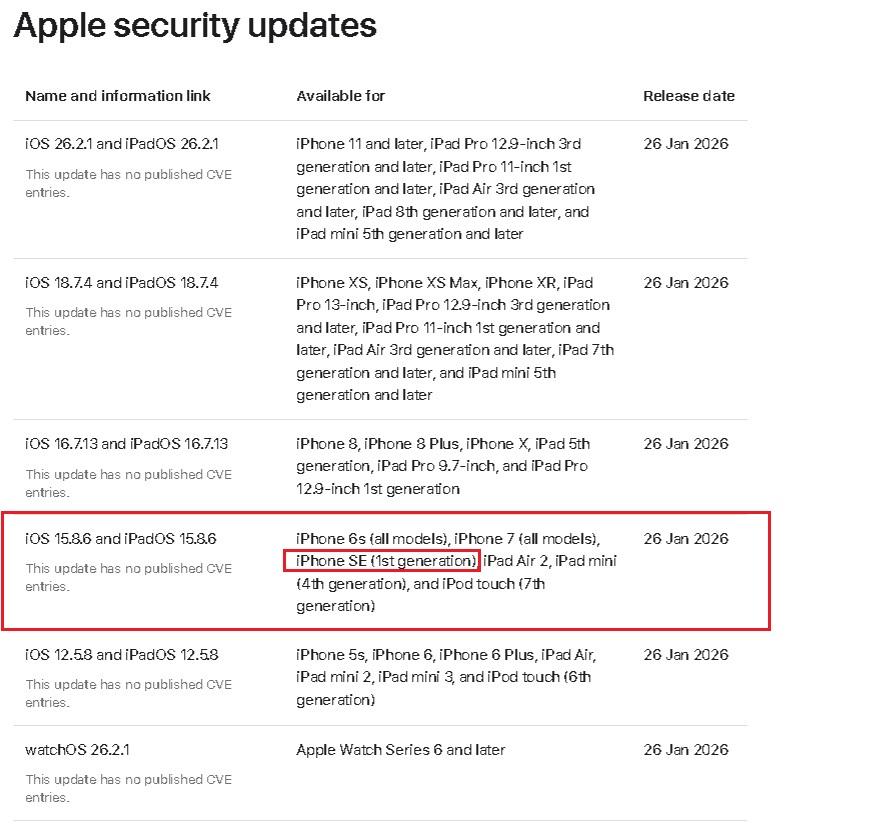Click Apple Watch Series 6 and later text
The image size is (874, 822).
pyautogui.click(x=401, y=750)
